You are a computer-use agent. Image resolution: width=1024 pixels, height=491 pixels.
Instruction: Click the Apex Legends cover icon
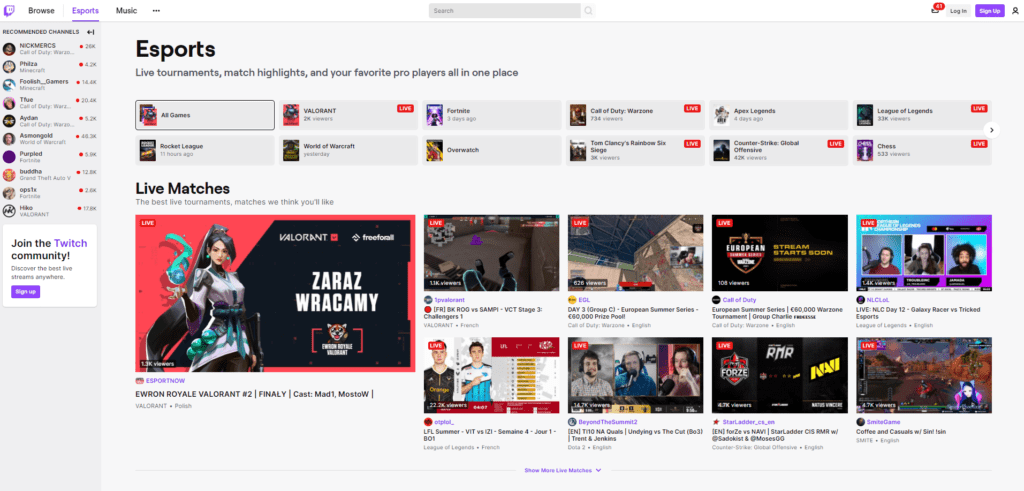click(721, 115)
